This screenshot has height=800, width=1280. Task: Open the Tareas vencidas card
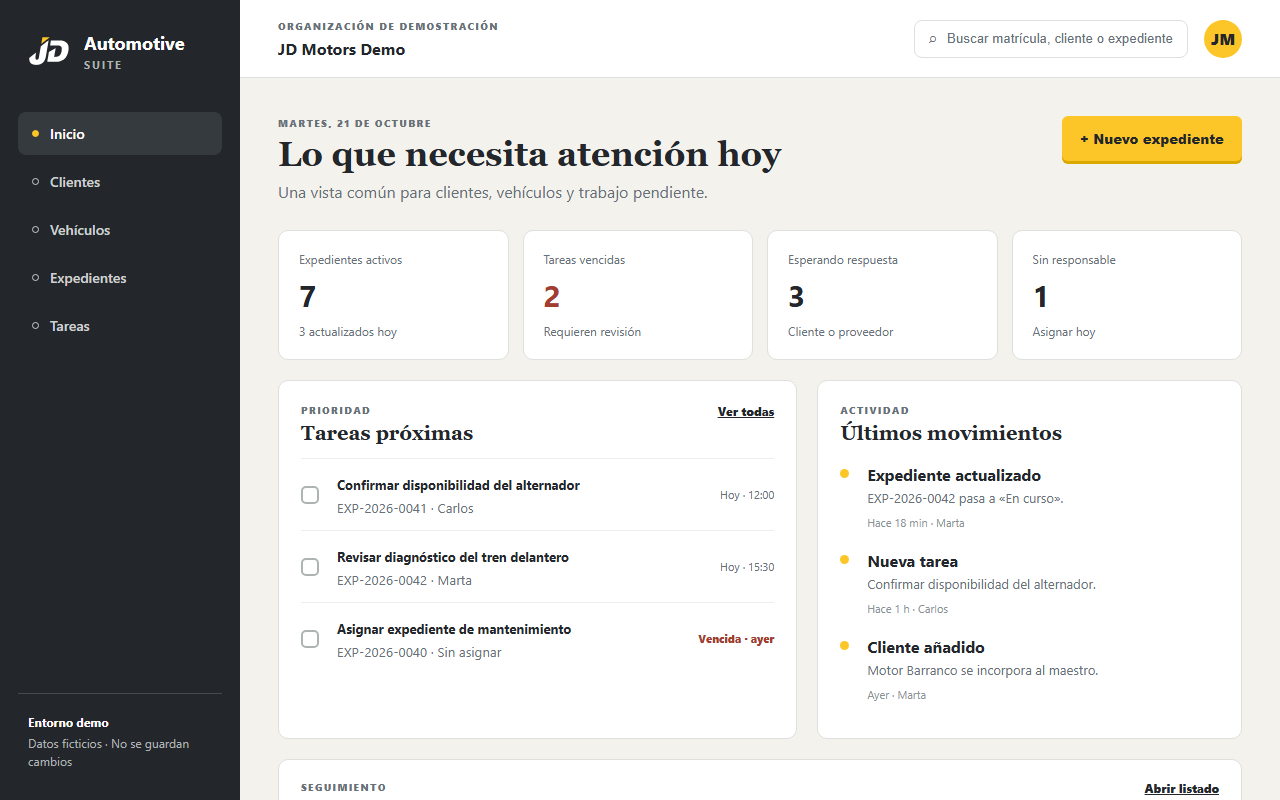638,295
